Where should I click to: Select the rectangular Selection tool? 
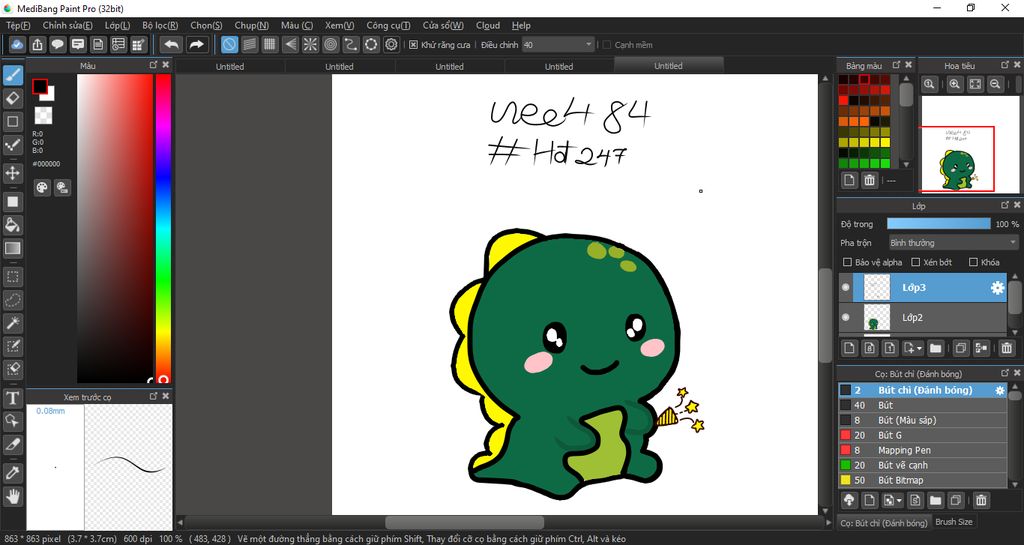12,277
